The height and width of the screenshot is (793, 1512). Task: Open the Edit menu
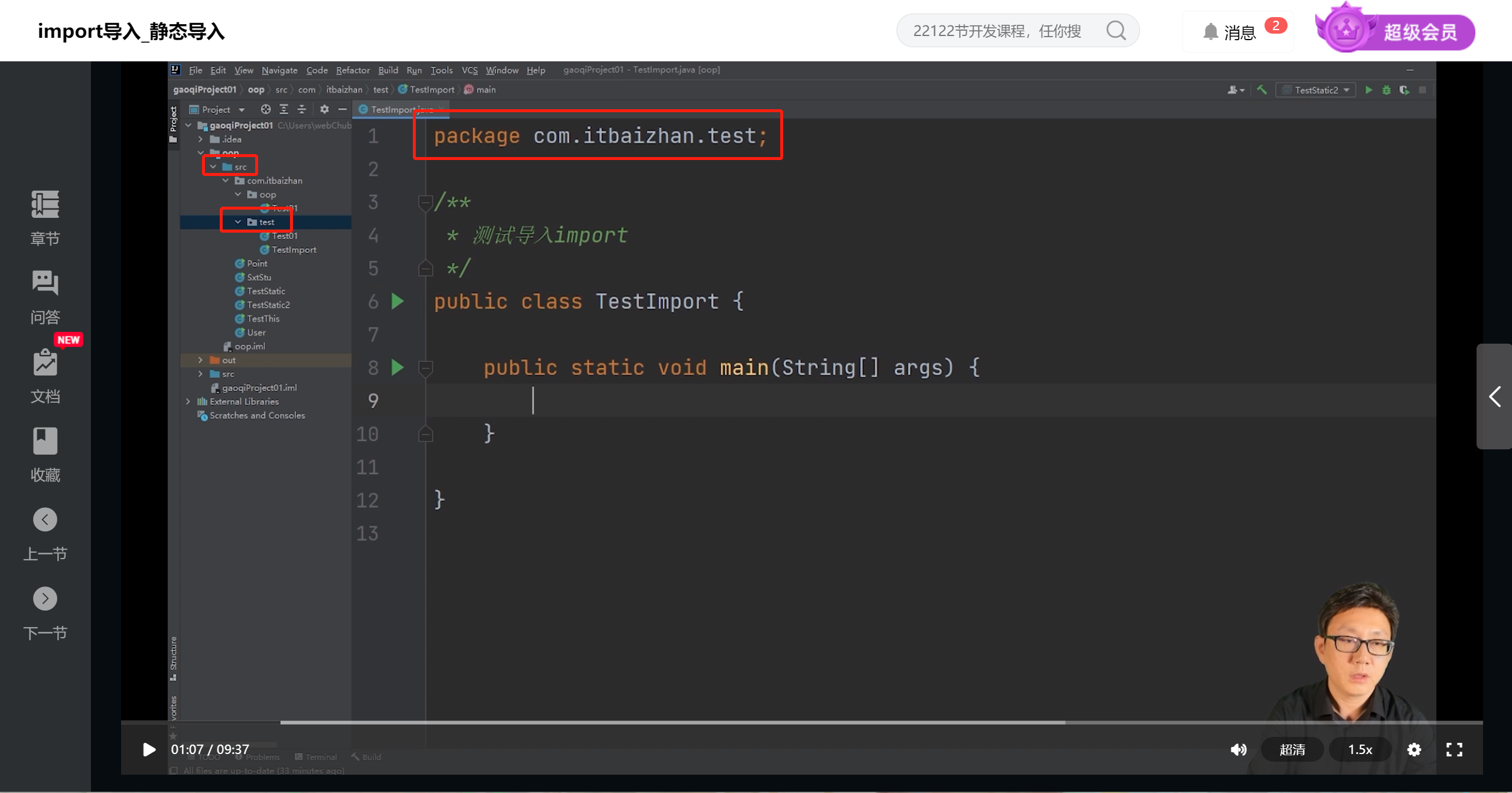pos(218,70)
